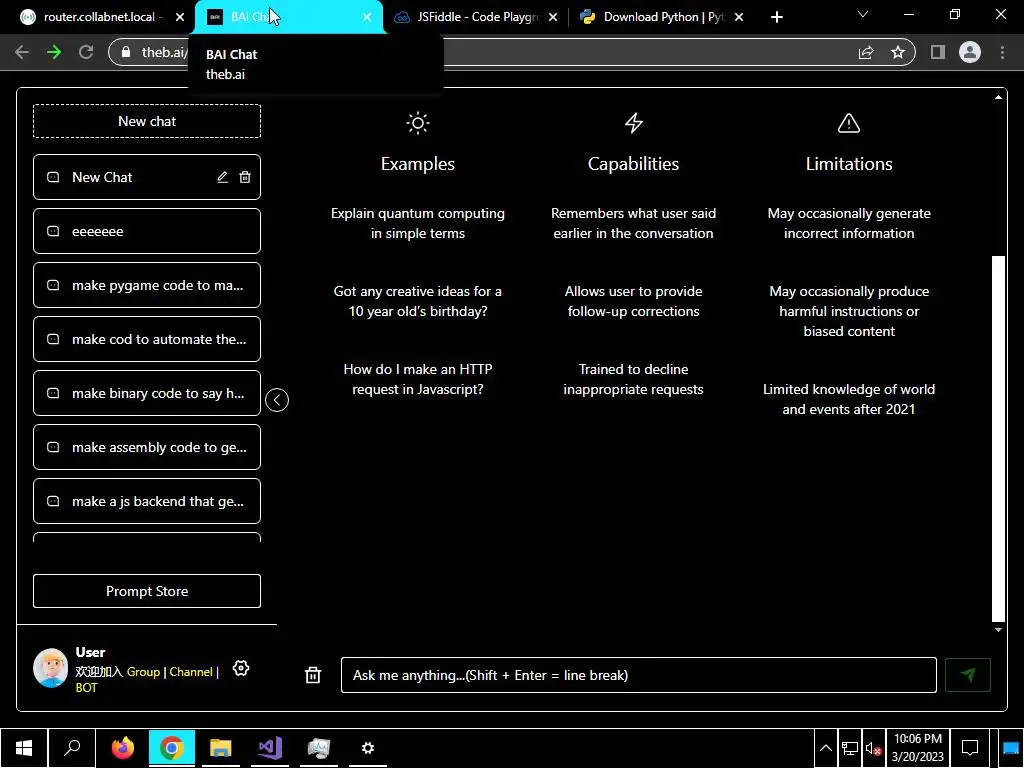This screenshot has height=768, width=1024.
Task: Open the tab search dropdown chevron
Action: [863, 14]
